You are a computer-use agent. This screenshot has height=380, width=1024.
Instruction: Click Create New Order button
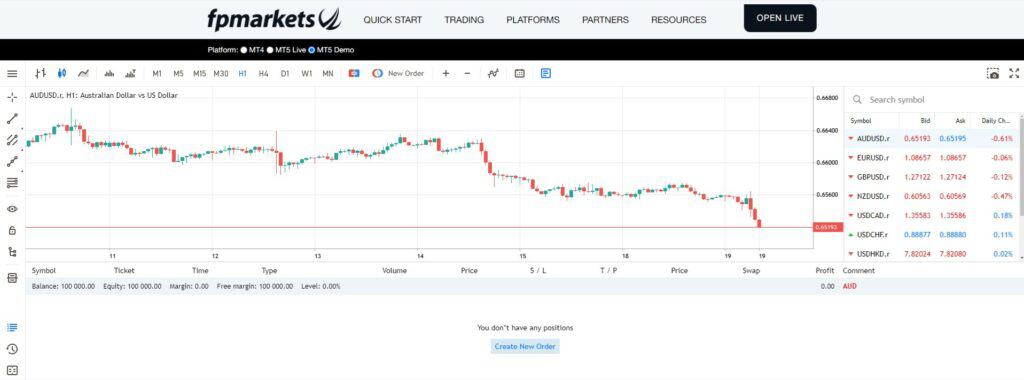(x=525, y=346)
